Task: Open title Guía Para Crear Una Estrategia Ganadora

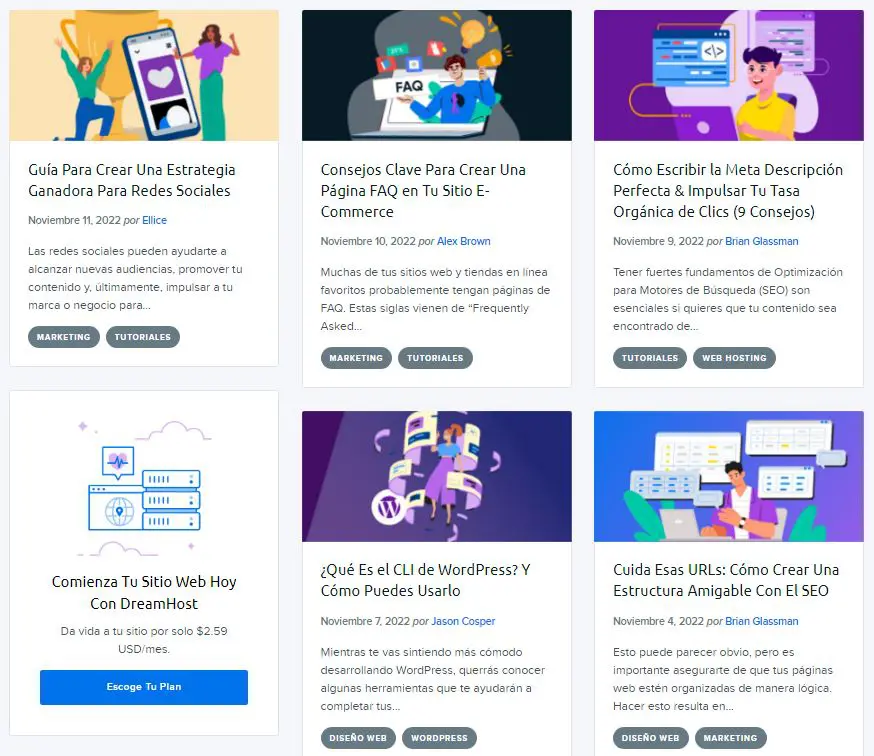Action: coord(132,180)
